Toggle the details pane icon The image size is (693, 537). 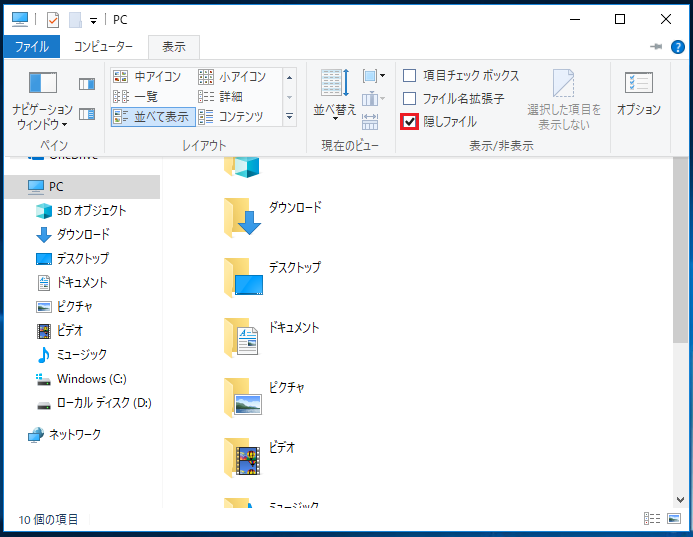pos(87,114)
